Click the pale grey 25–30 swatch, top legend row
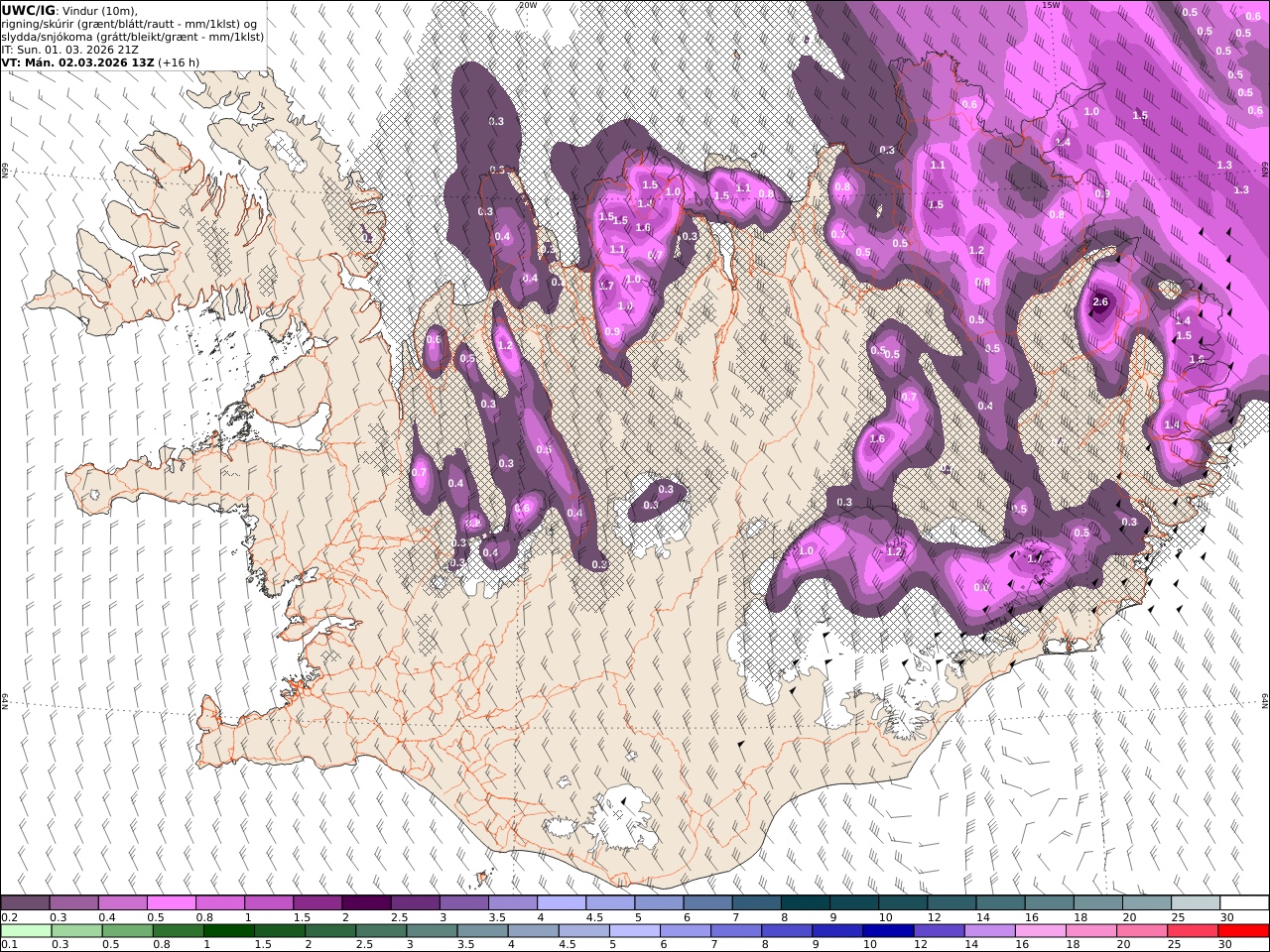The image size is (1270, 952). (x=1195, y=902)
